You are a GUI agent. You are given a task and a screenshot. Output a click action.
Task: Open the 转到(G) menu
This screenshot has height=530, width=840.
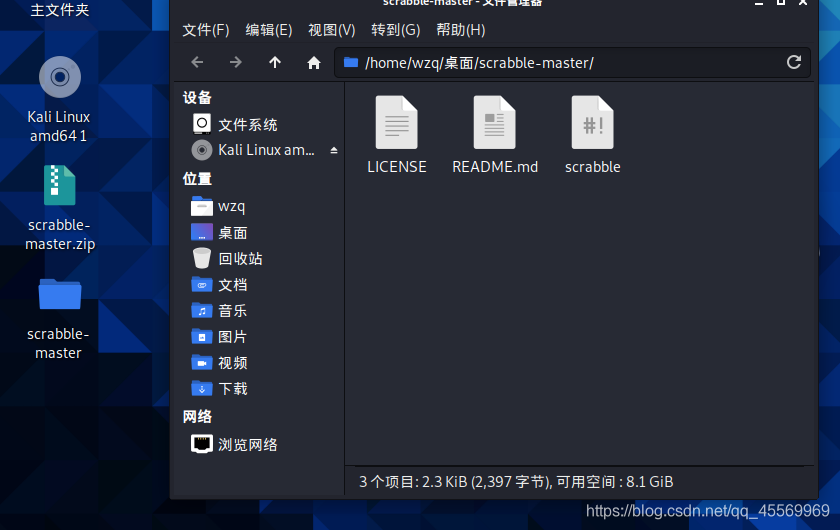click(x=396, y=30)
